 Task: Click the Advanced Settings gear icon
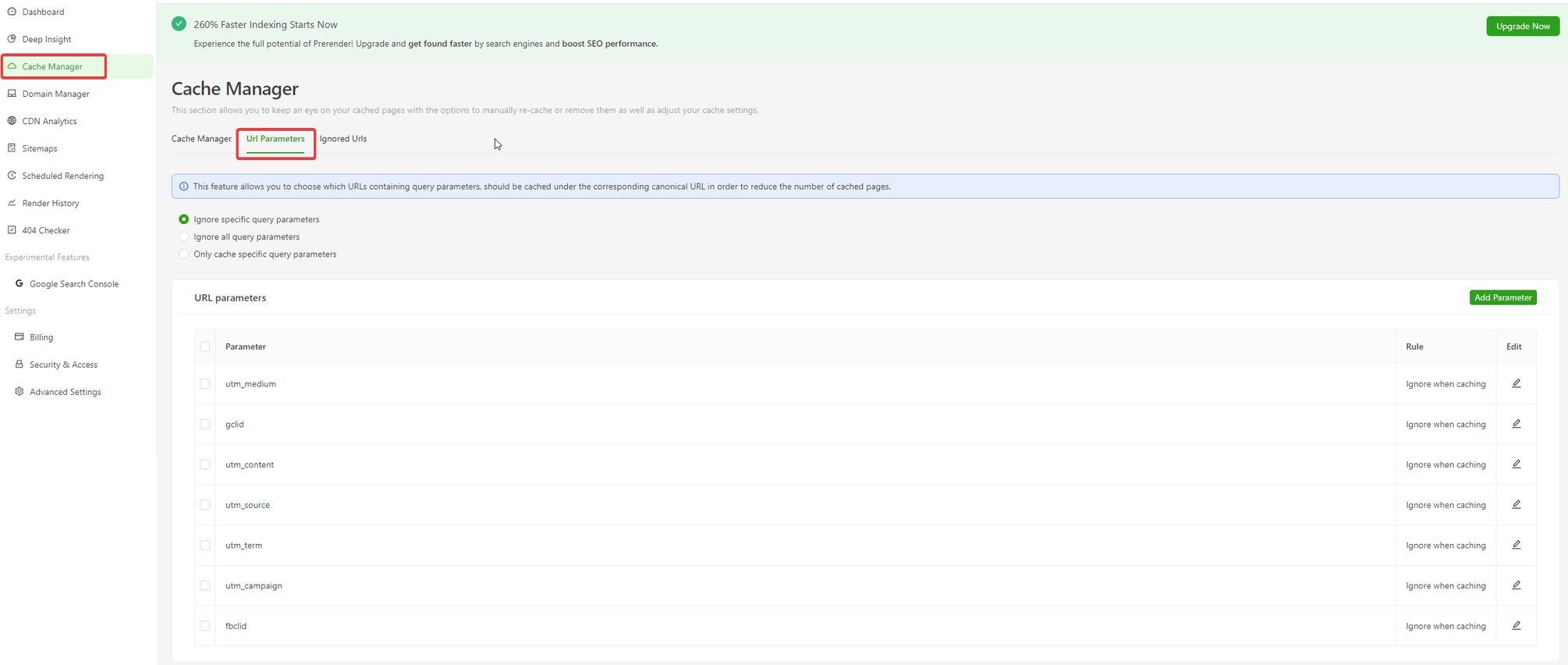coord(20,392)
